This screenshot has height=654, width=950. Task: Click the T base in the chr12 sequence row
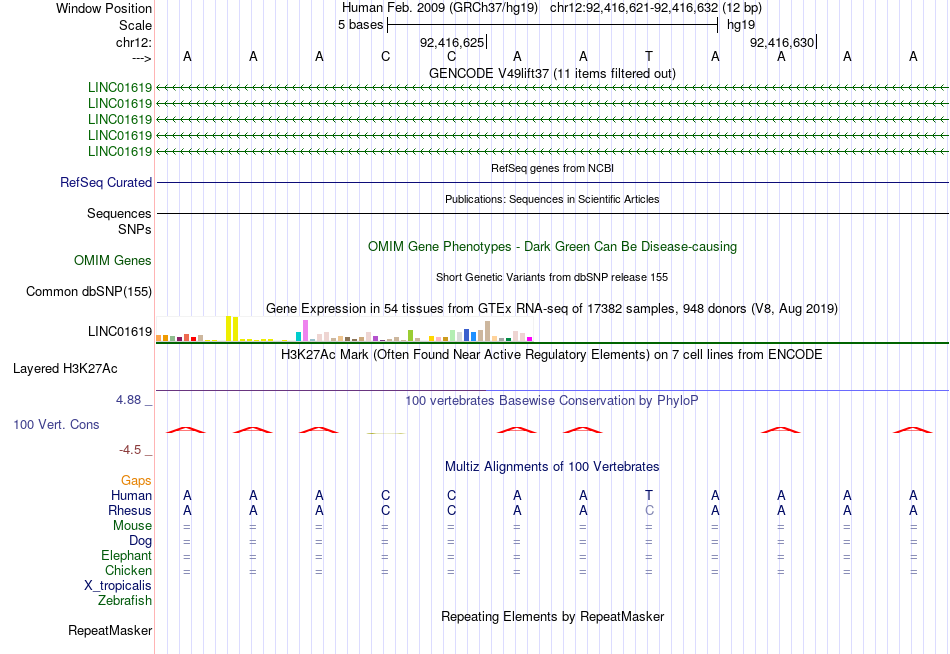tap(649, 56)
